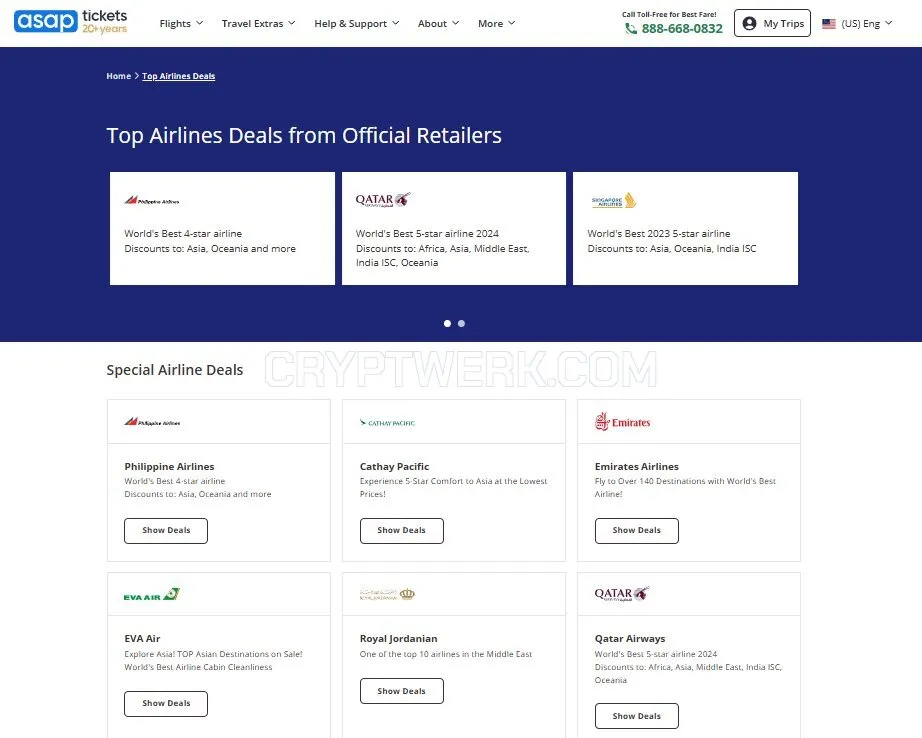The image size is (922, 738).
Task: Show Deals for Qatar Airways
Action: [x=637, y=716]
